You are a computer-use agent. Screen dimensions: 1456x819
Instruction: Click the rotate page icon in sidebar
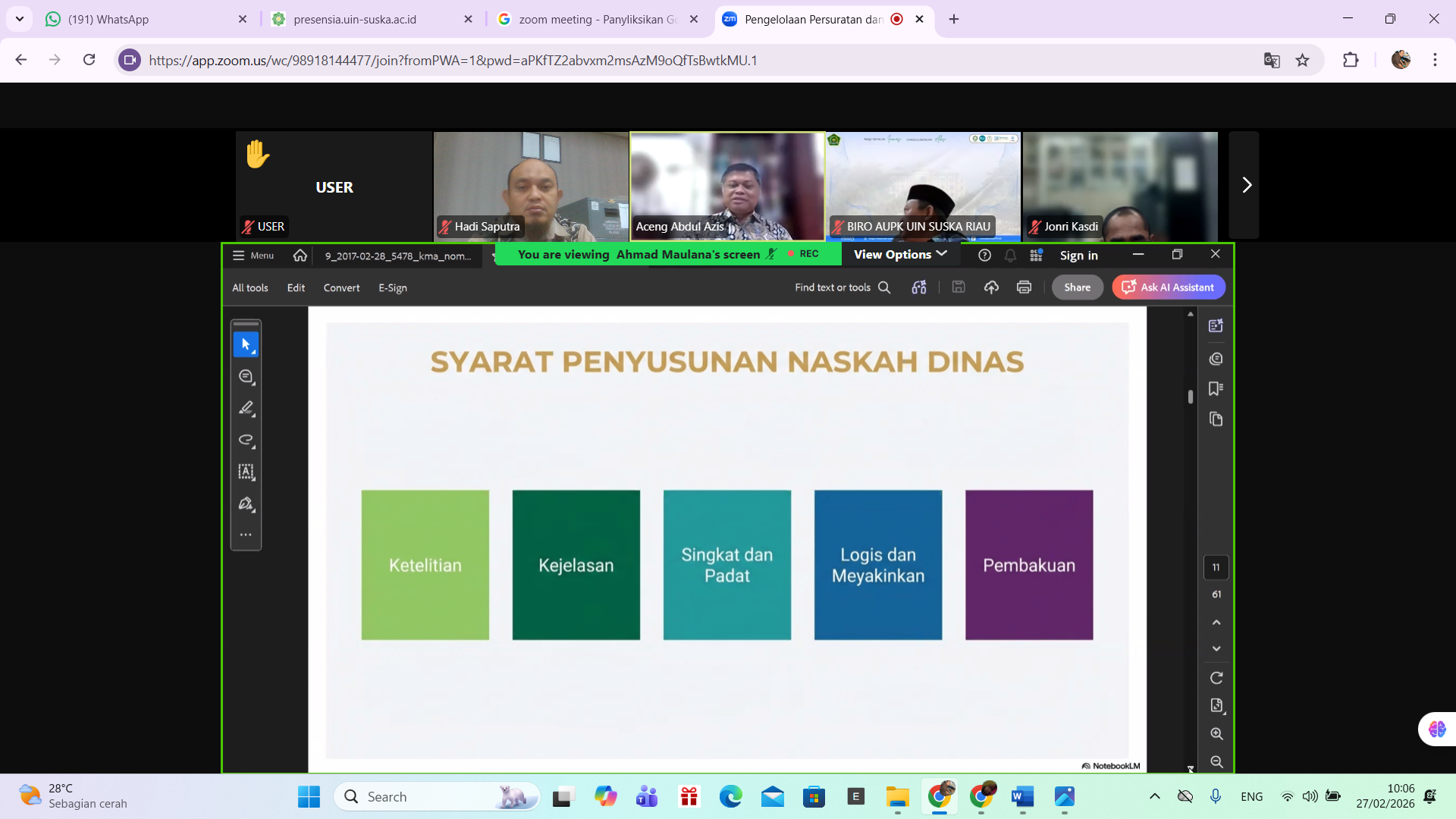tap(1216, 678)
